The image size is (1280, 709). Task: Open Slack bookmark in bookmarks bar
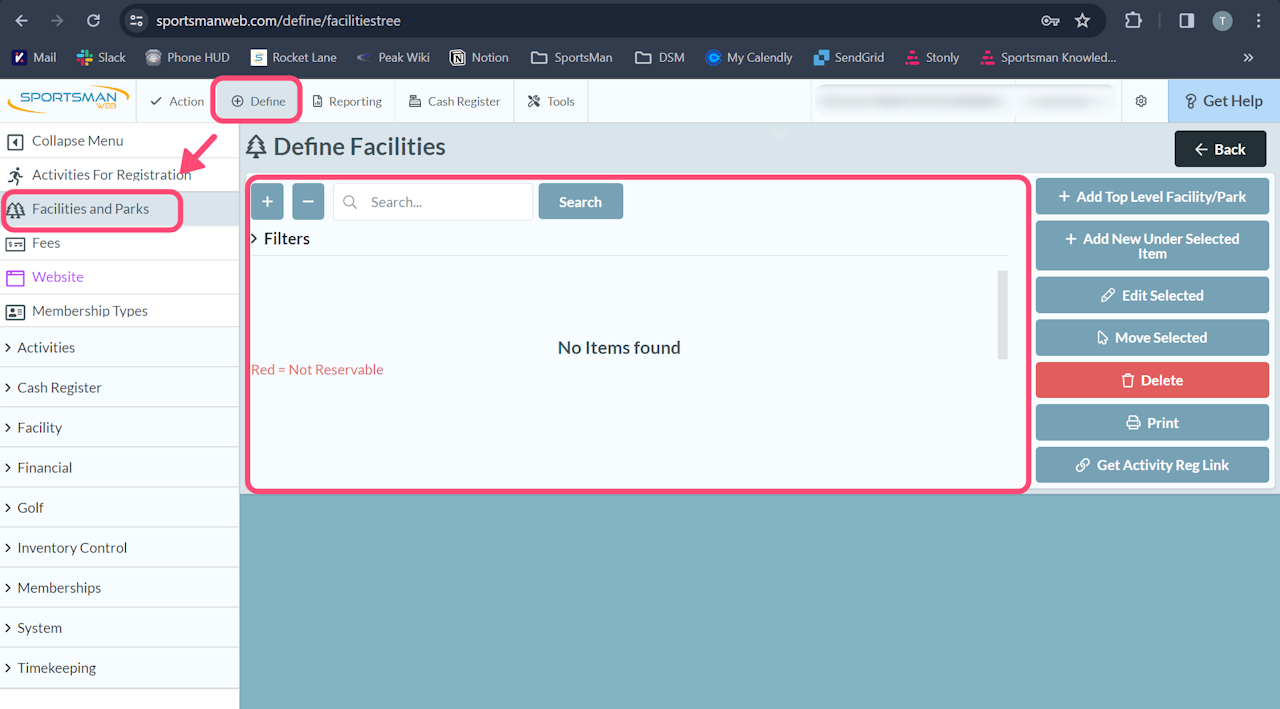point(101,57)
